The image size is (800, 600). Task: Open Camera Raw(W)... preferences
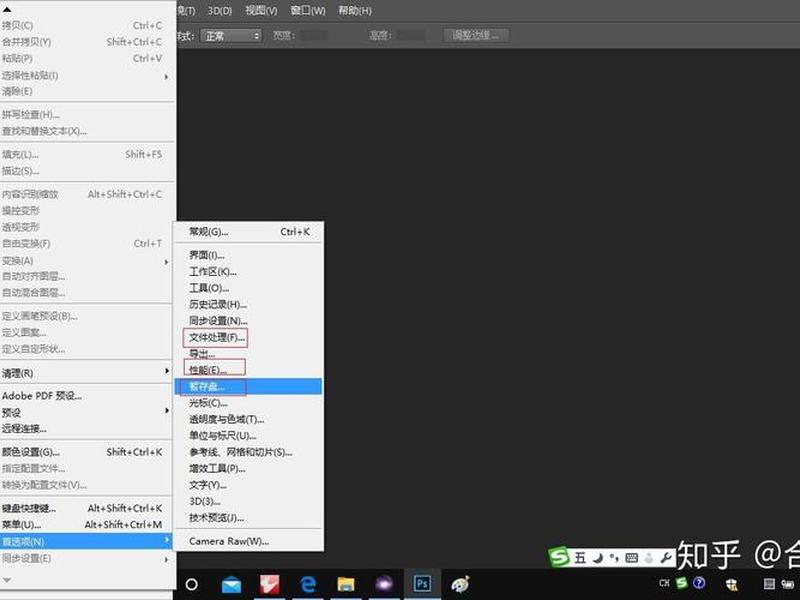coord(248,541)
